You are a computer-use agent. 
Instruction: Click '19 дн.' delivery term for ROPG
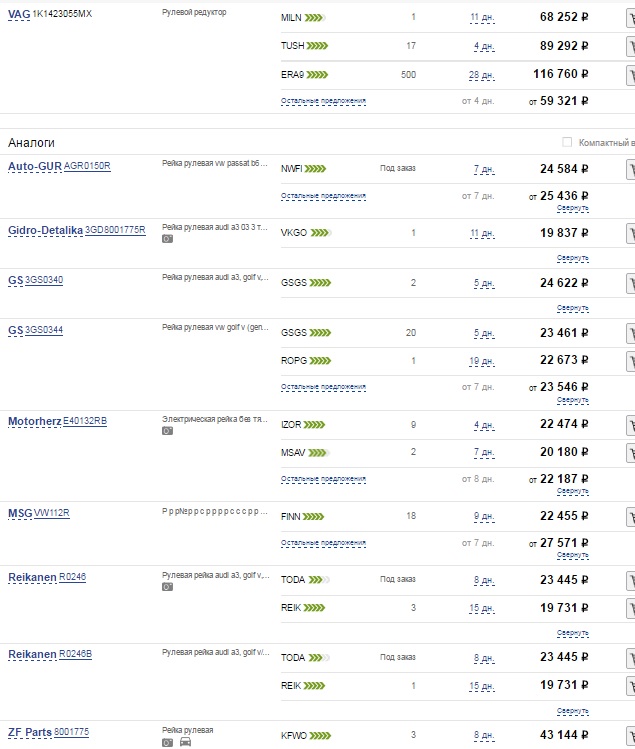pyautogui.click(x=482, y=361)
